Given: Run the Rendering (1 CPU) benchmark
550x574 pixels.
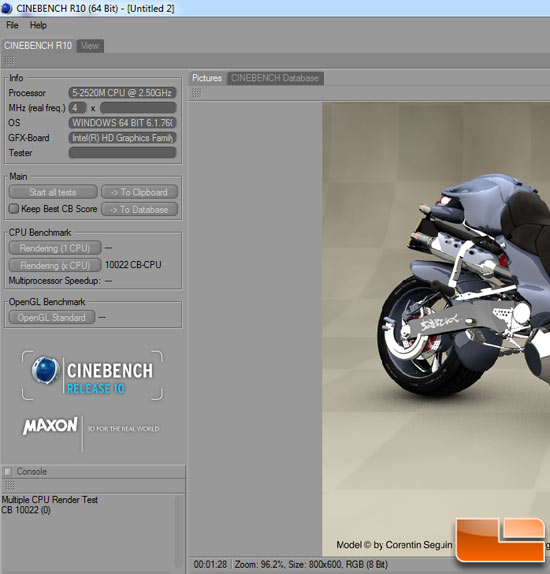Looking at the screenshot, I should click(55, 248).
